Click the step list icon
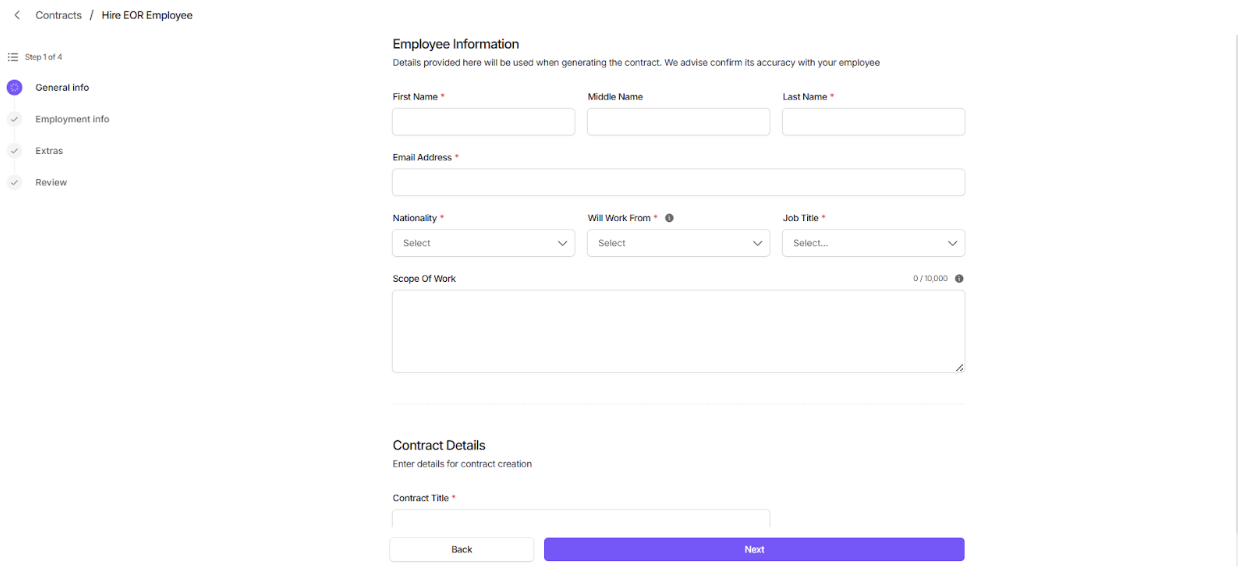The width and height of the screenshot is (1238, 588). coord(13,57)
